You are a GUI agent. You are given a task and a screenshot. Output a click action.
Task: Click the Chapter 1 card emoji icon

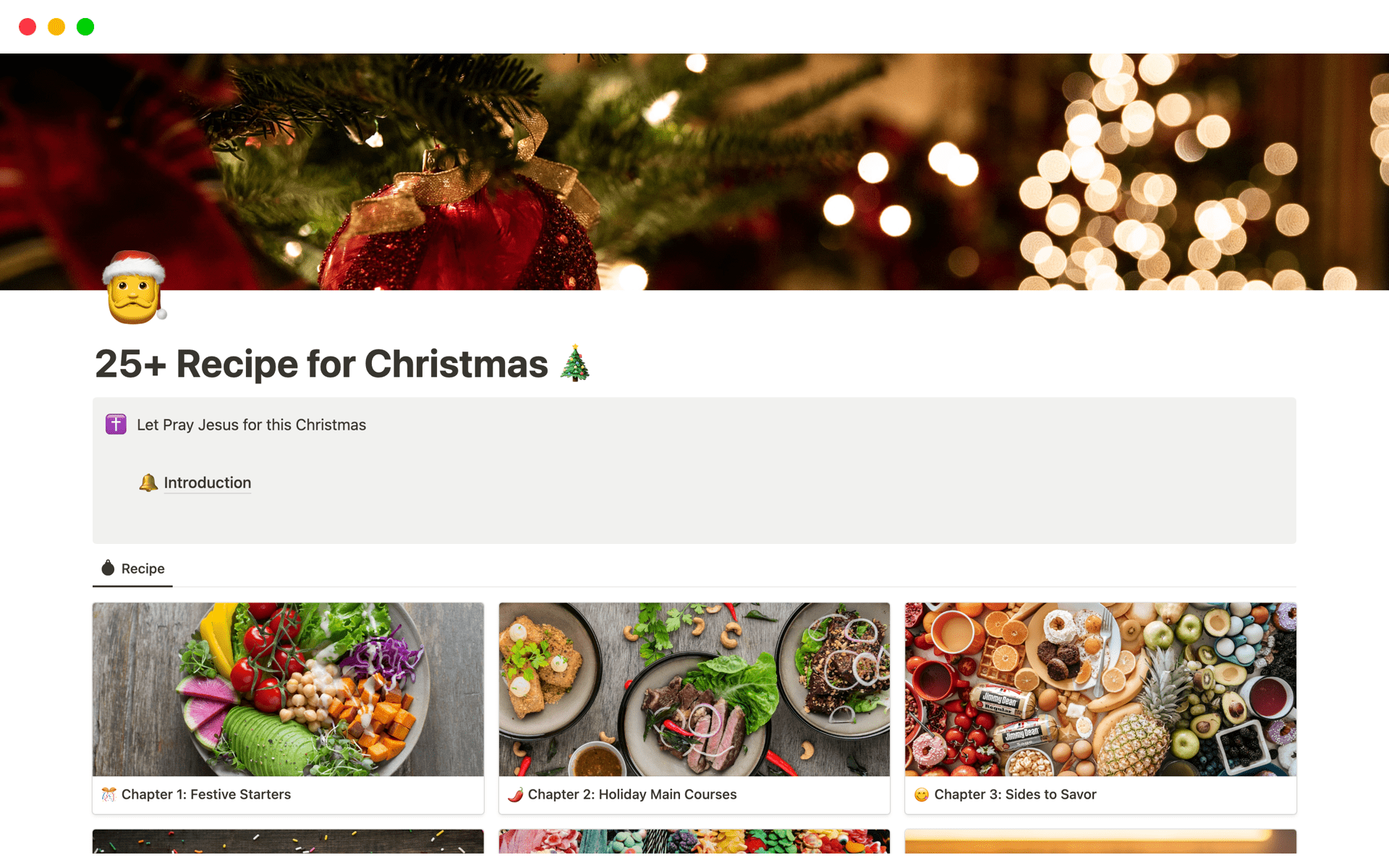tap(109, 795)
